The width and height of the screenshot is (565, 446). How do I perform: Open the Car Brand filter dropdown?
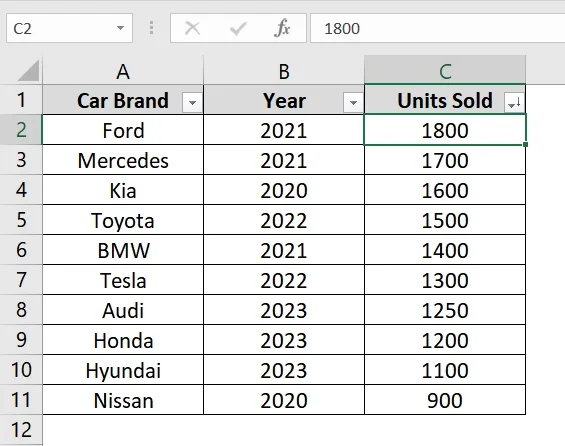(x=192, y=103)
